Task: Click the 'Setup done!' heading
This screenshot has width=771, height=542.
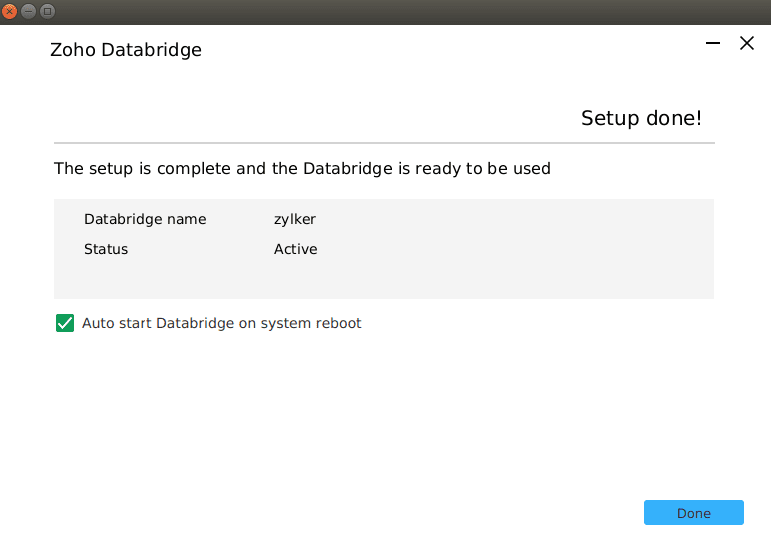Action: coord(641,118)
